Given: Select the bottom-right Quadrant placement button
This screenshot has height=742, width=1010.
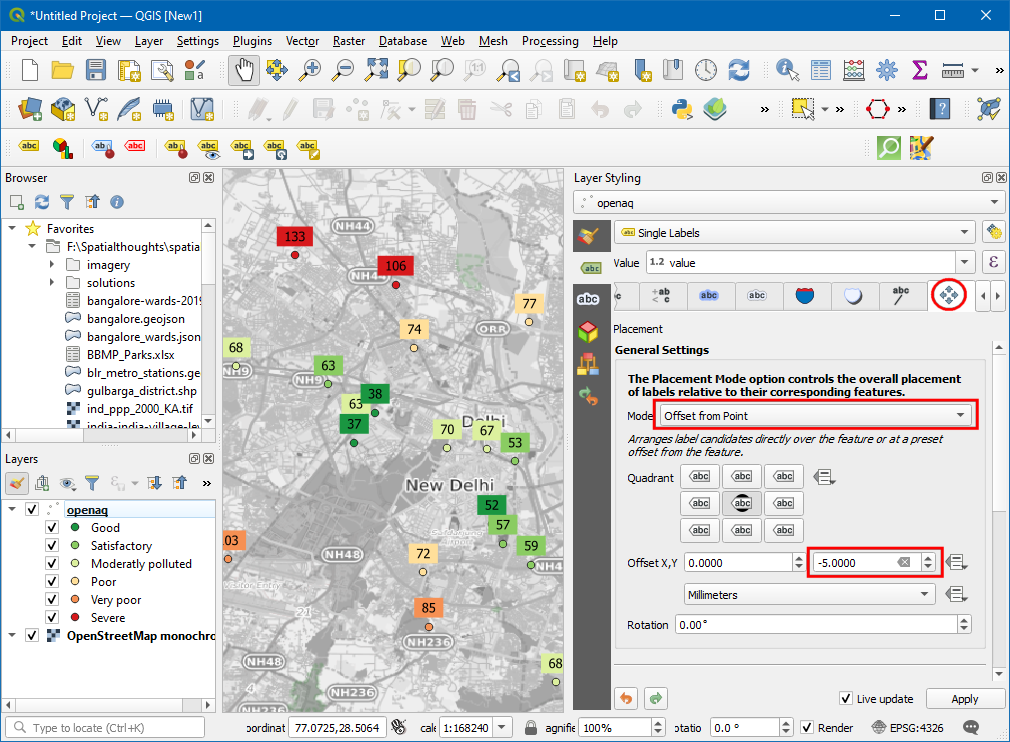Looking at the screenshot, I should 784,530.
